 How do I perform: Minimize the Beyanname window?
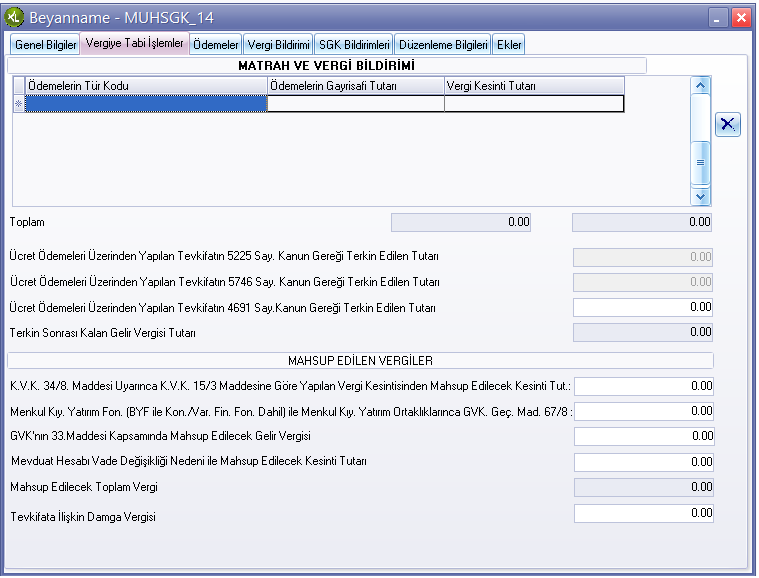(x=718, y=17)
